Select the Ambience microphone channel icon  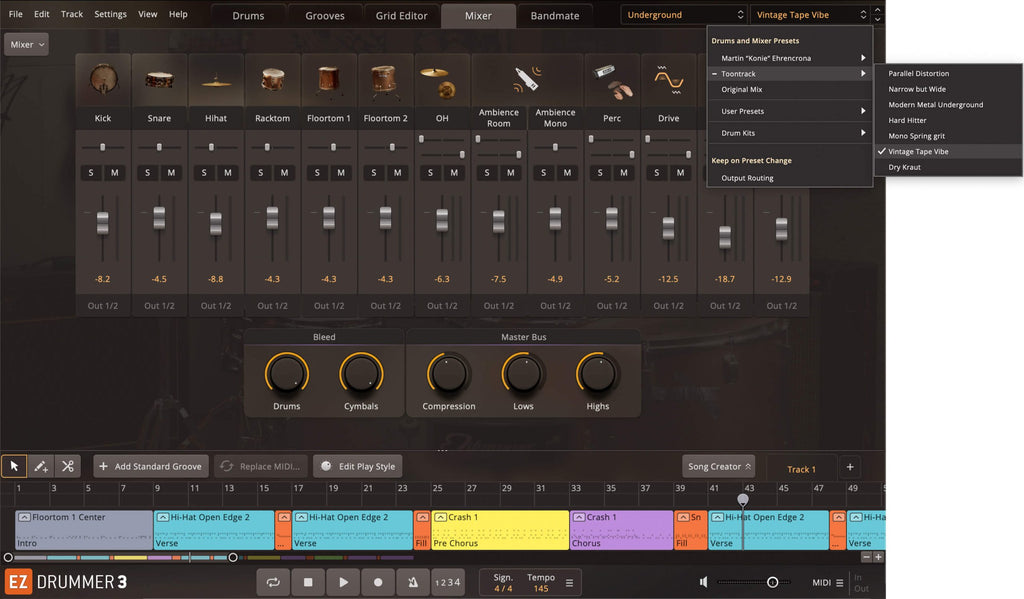point(527,79)
